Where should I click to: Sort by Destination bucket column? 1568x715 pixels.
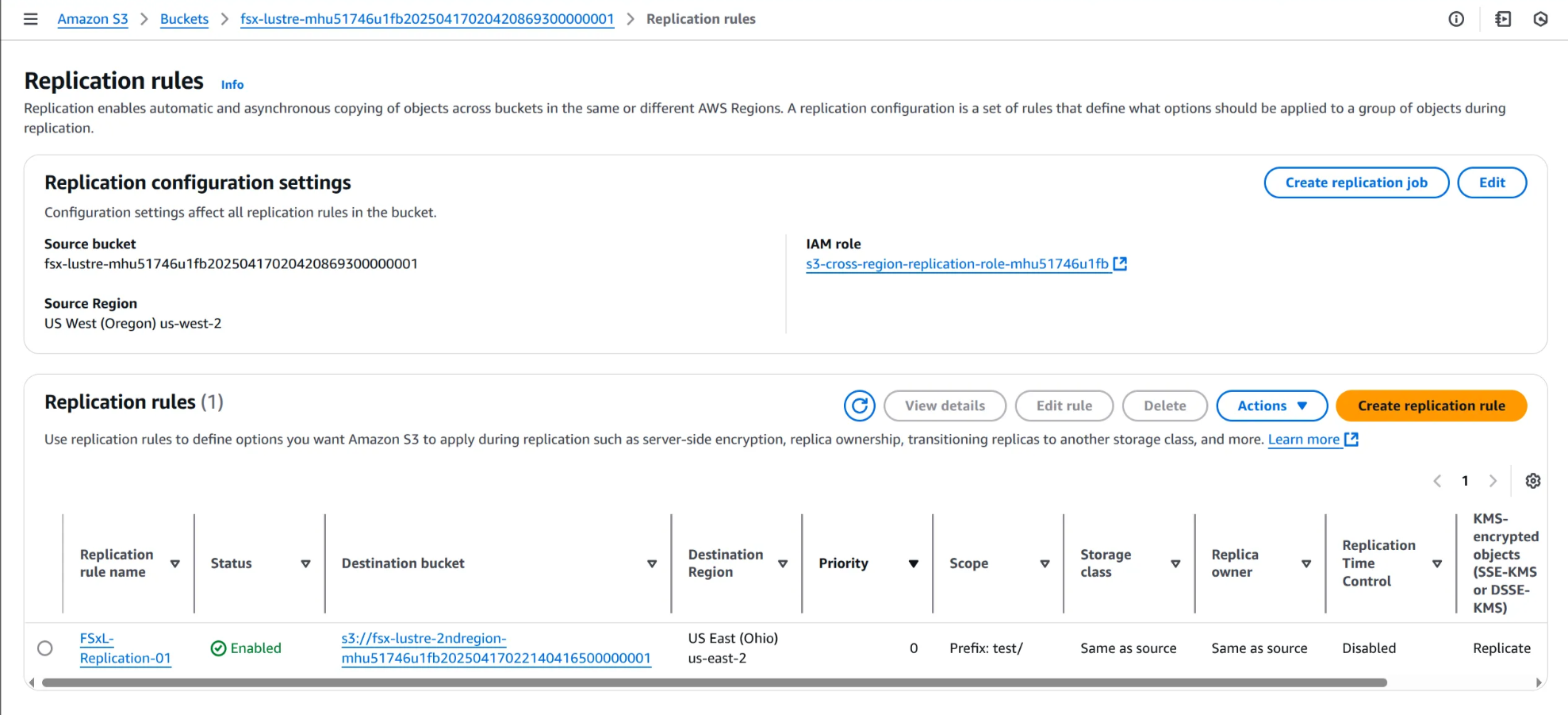click(652, 563)
